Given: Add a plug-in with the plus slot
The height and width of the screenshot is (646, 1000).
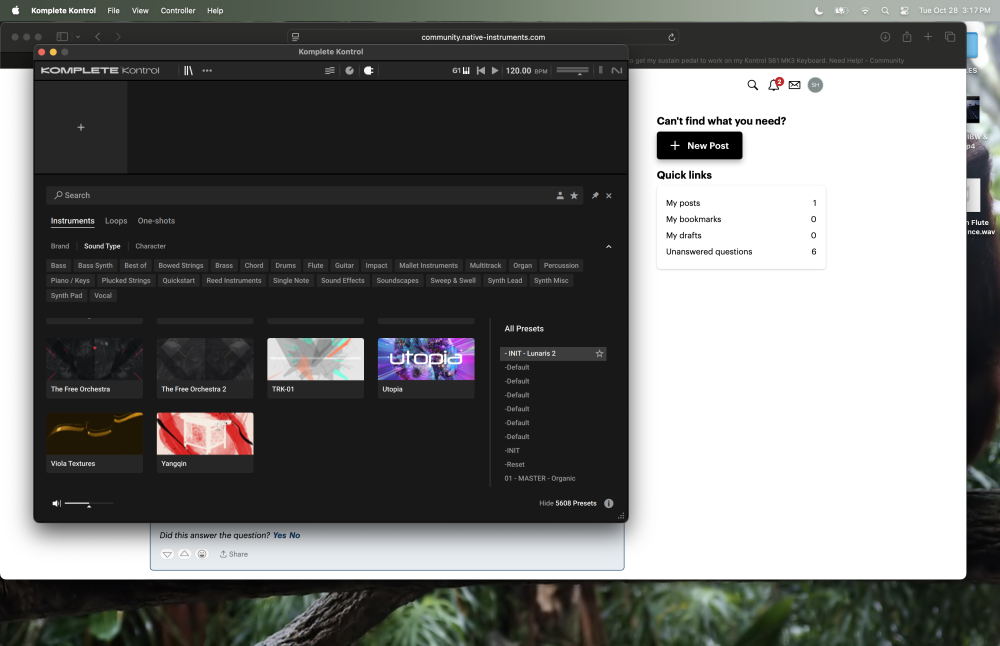Looking at the screenshot, I should point(81,128).
